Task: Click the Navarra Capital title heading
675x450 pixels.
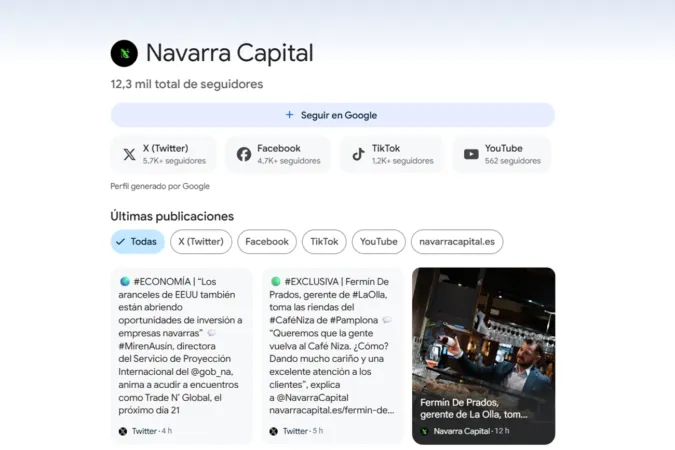Action: 229,53
